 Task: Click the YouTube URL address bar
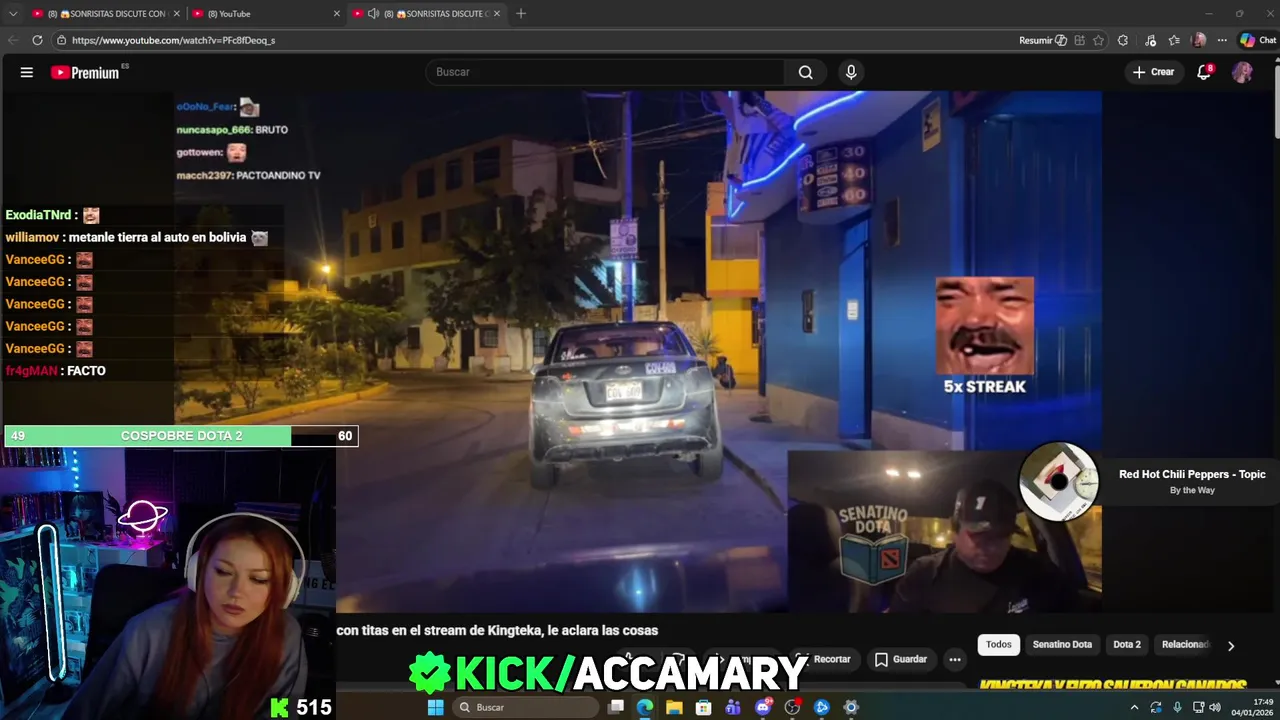540,40
